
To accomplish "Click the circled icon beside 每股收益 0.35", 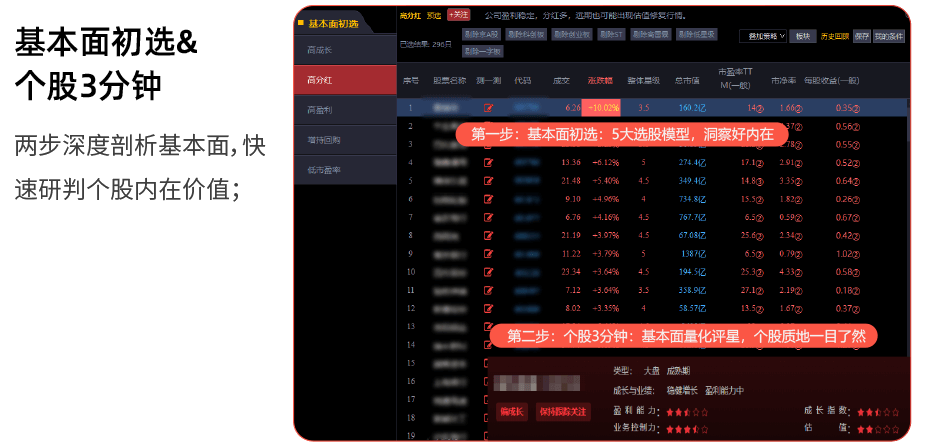I will [856, 108].
